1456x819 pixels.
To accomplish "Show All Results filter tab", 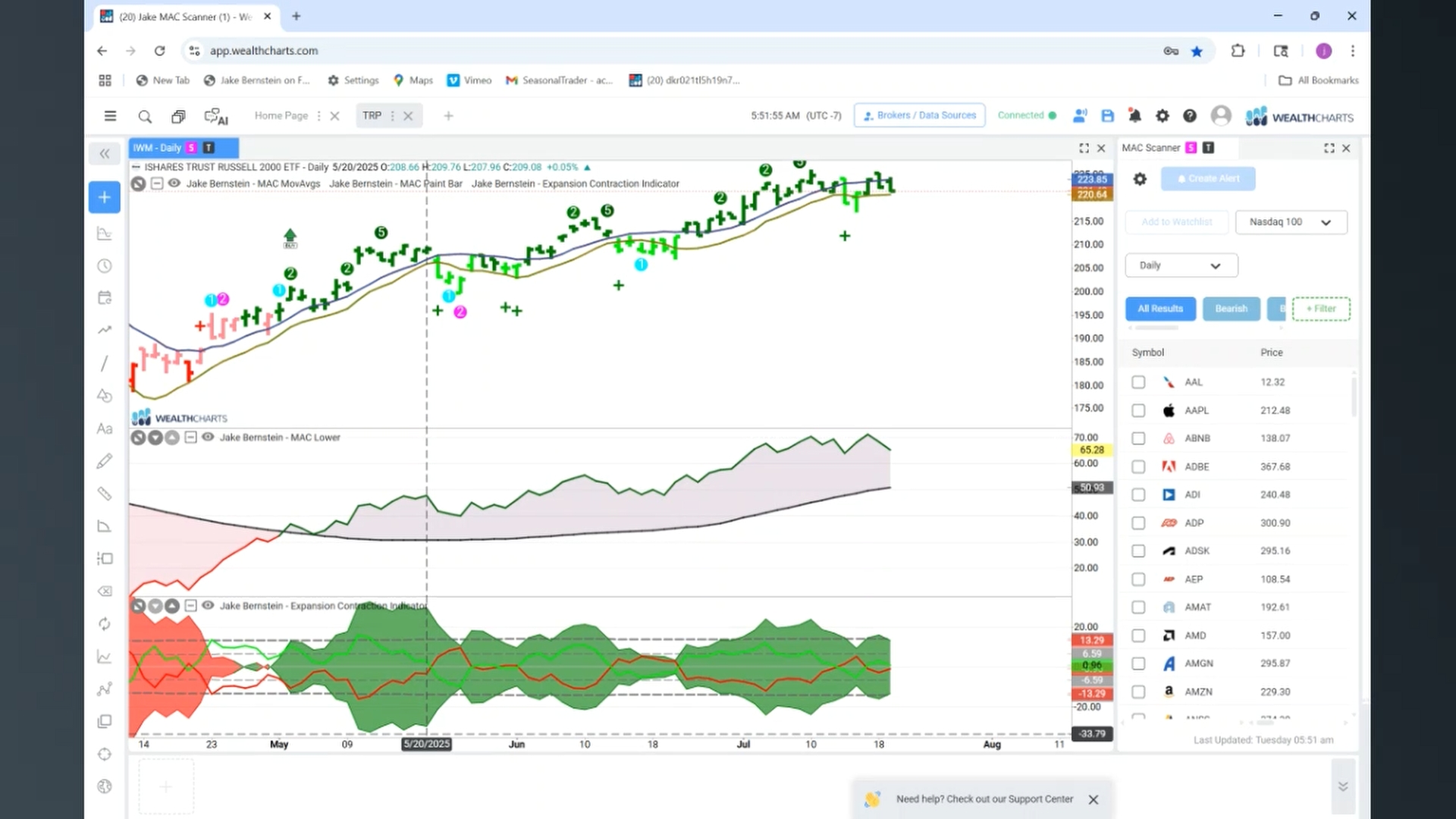I will pyautogui.click(x=1160, y=309).
